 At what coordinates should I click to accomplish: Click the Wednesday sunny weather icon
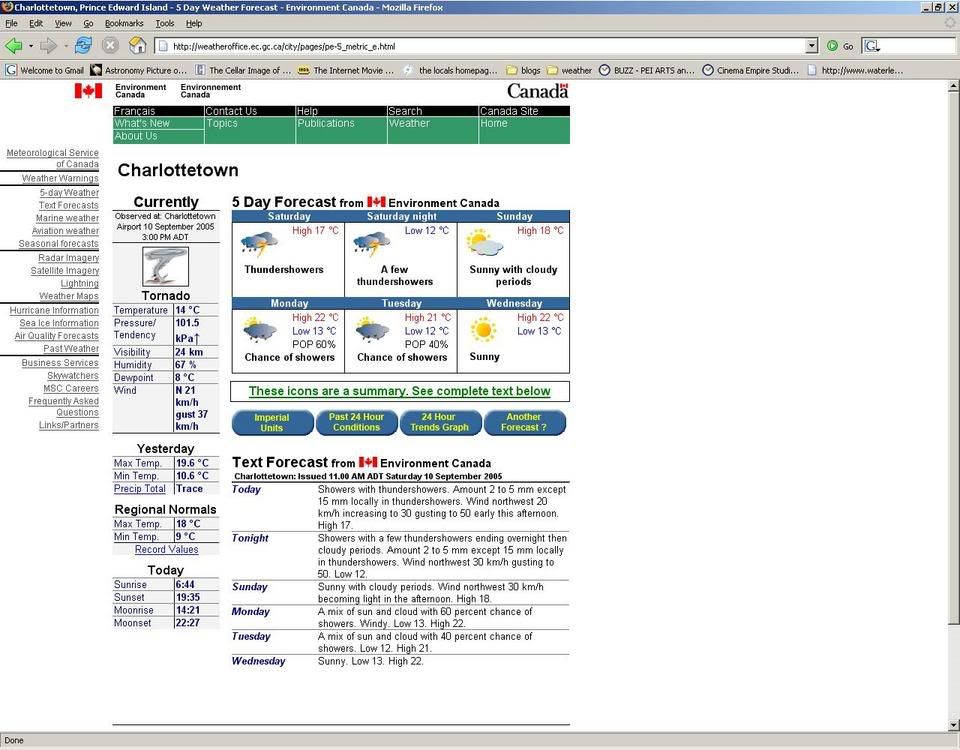click(x=484, y=329)
